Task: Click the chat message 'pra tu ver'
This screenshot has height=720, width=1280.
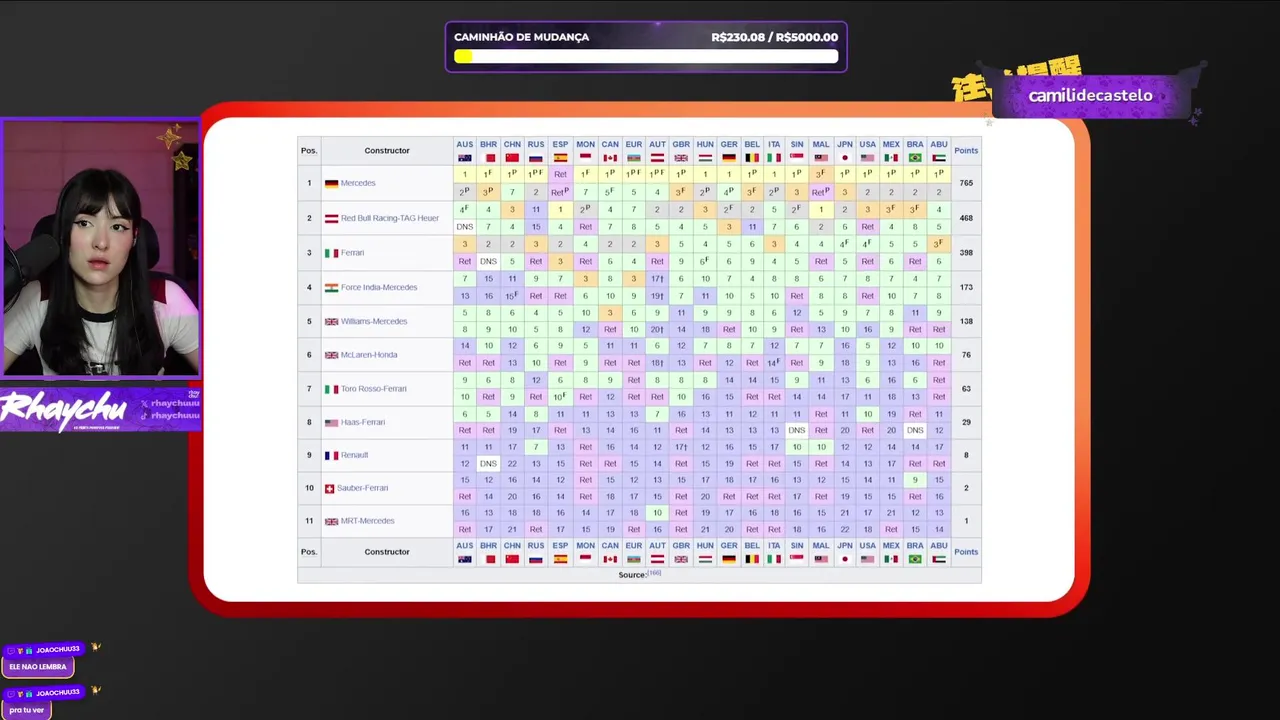Action: [27, 710]
